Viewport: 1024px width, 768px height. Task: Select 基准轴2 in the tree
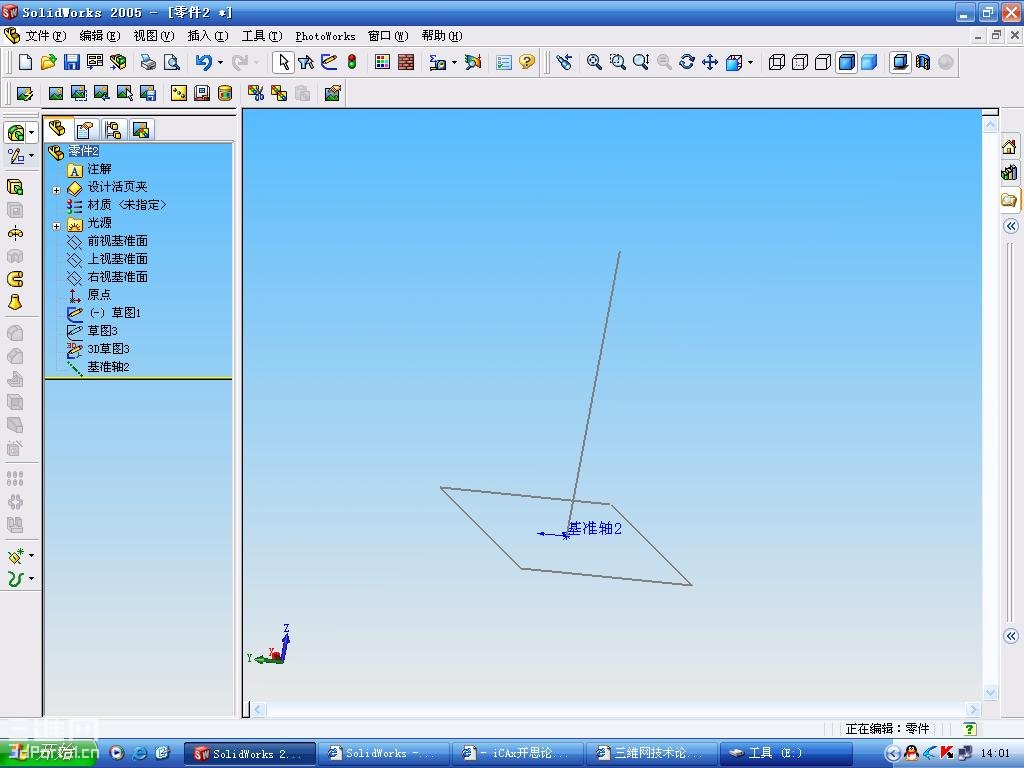pyautogui.click(x=108, y=366)
